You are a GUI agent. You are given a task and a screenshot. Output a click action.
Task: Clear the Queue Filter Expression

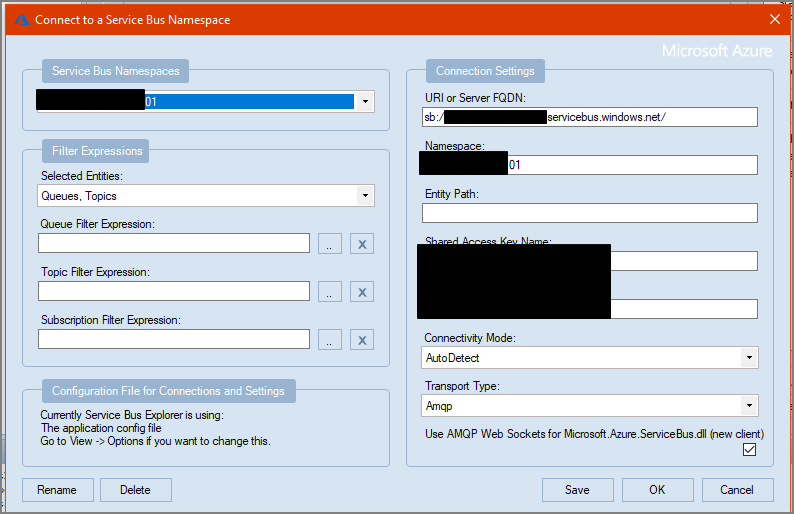click(x=362, y=244)
